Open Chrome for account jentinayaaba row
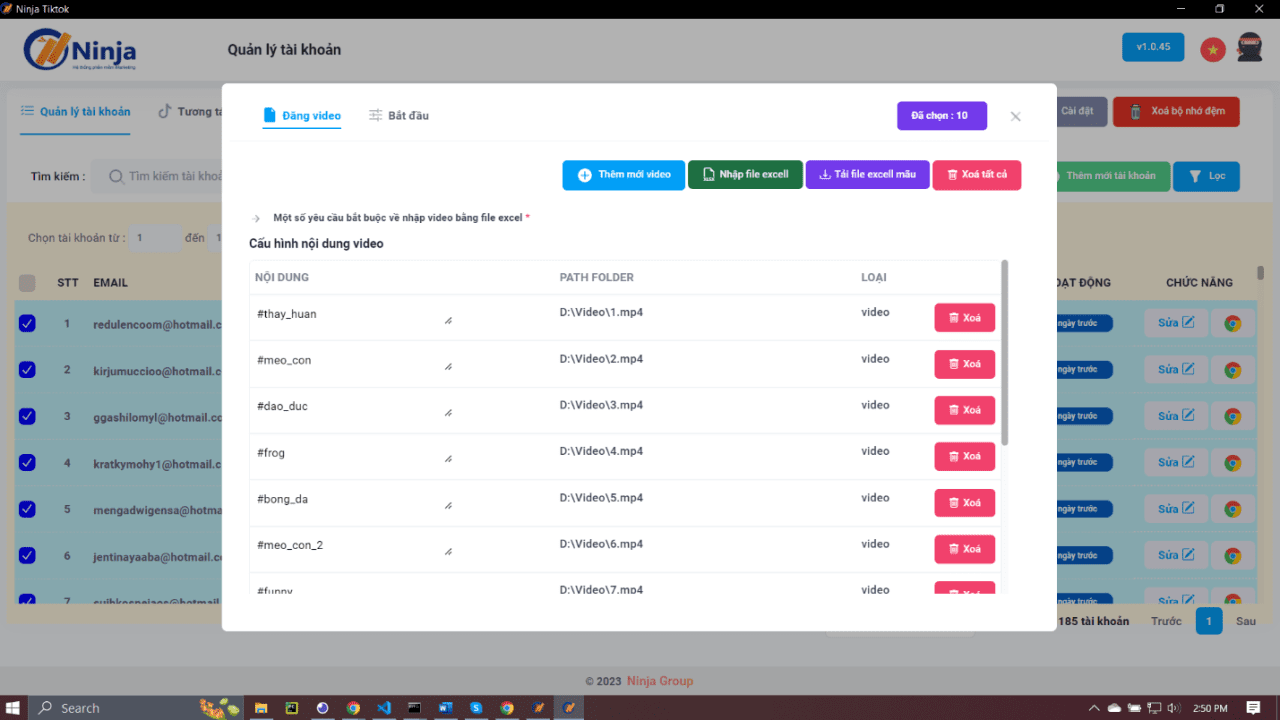The width and height of the screenshot is (1280, 720). (x=1233, y=555)
